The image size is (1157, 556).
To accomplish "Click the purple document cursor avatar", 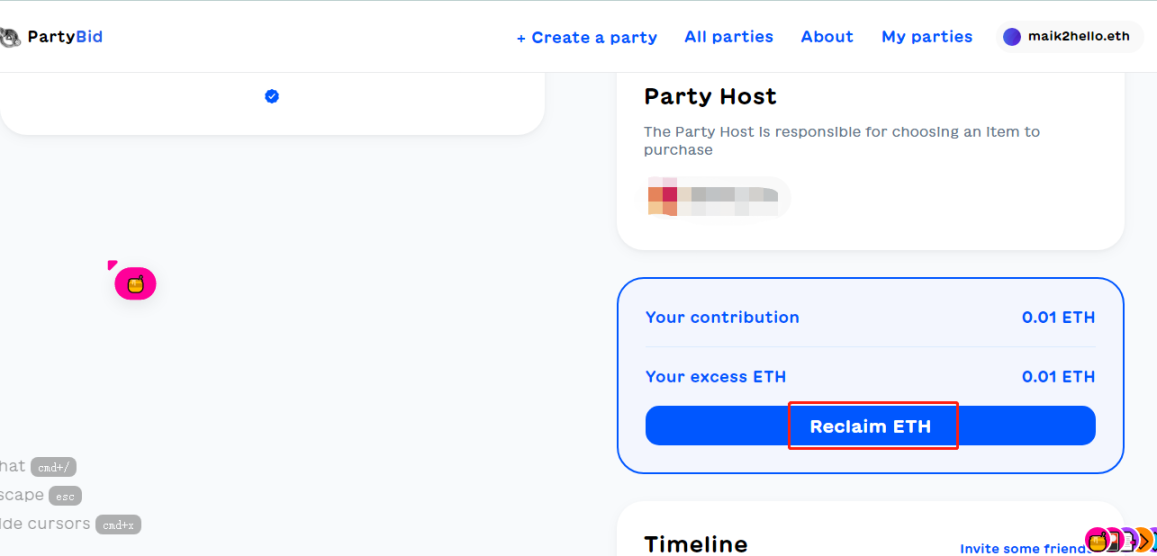I will point(1128,541).
